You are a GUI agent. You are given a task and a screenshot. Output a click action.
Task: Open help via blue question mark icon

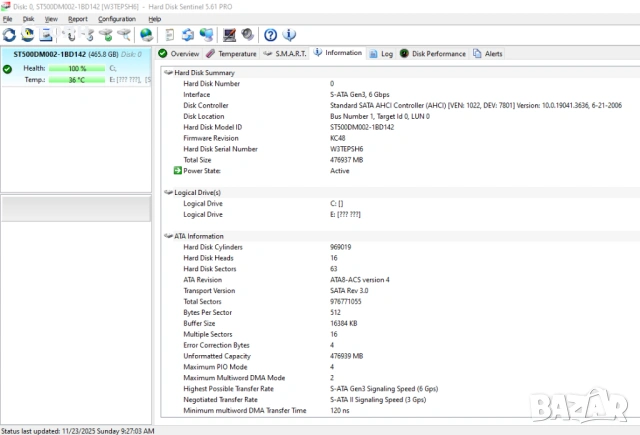click(x=270, y=35)
